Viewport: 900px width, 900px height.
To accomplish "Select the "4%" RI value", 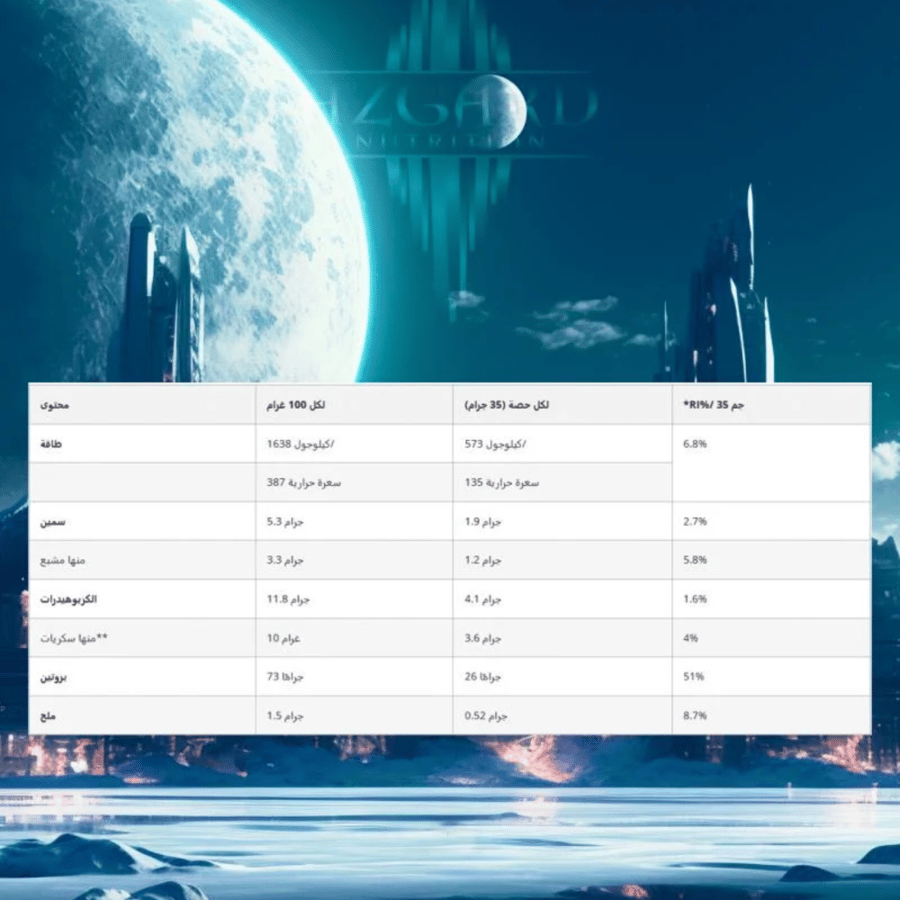I will point(690,638).
